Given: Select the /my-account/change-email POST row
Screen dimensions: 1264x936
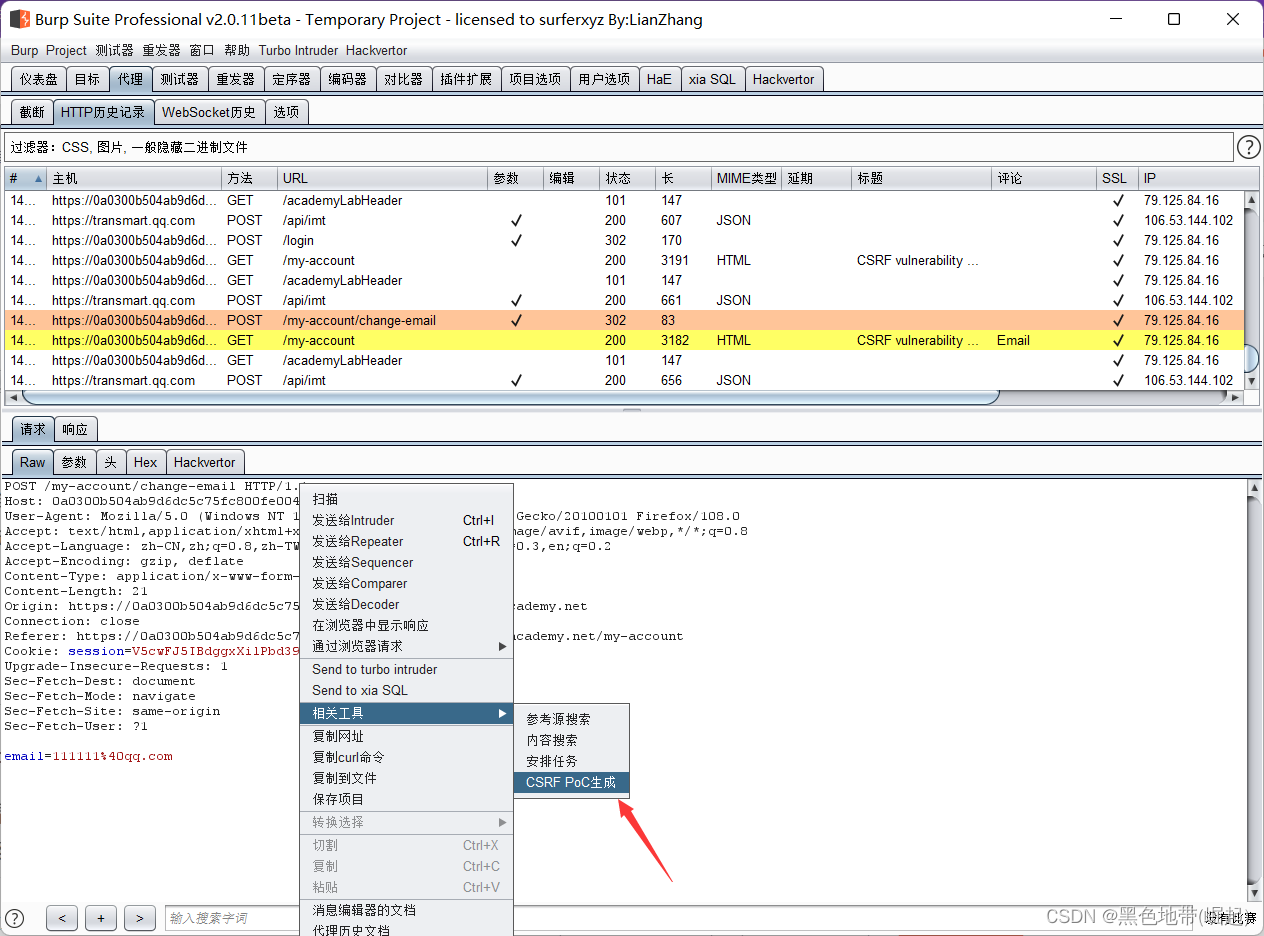Looking at the screenshot, I should 624,320.
